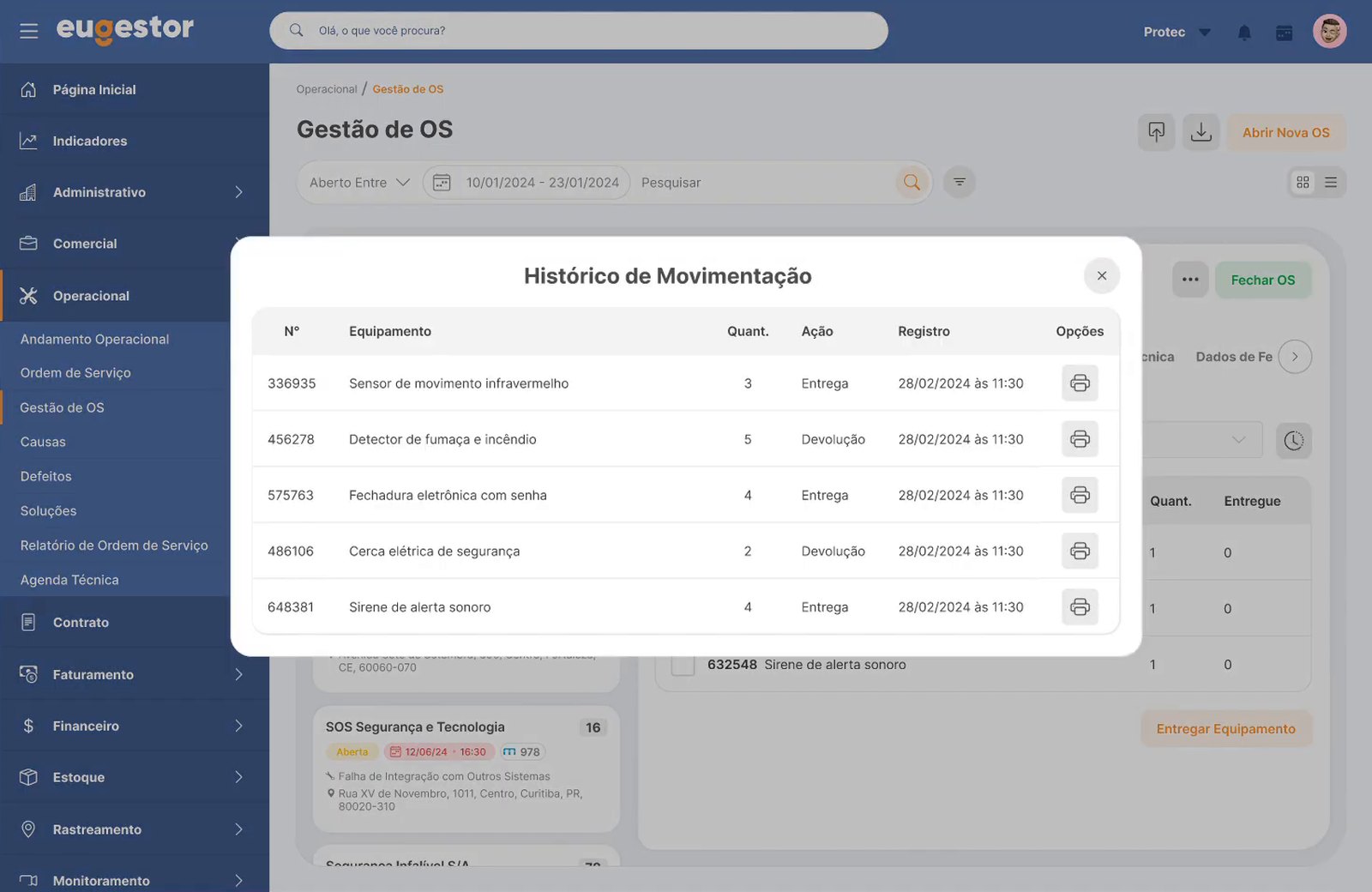
Task: Select the Dados de Fe tab
Action: tap(1233, 357)
